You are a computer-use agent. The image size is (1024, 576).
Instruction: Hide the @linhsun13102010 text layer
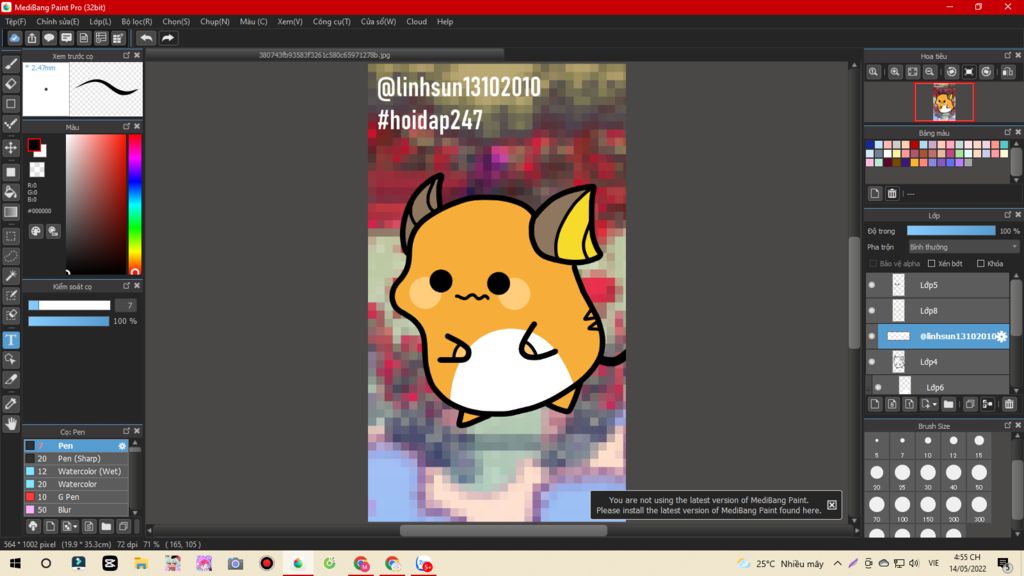click(872, 336)
